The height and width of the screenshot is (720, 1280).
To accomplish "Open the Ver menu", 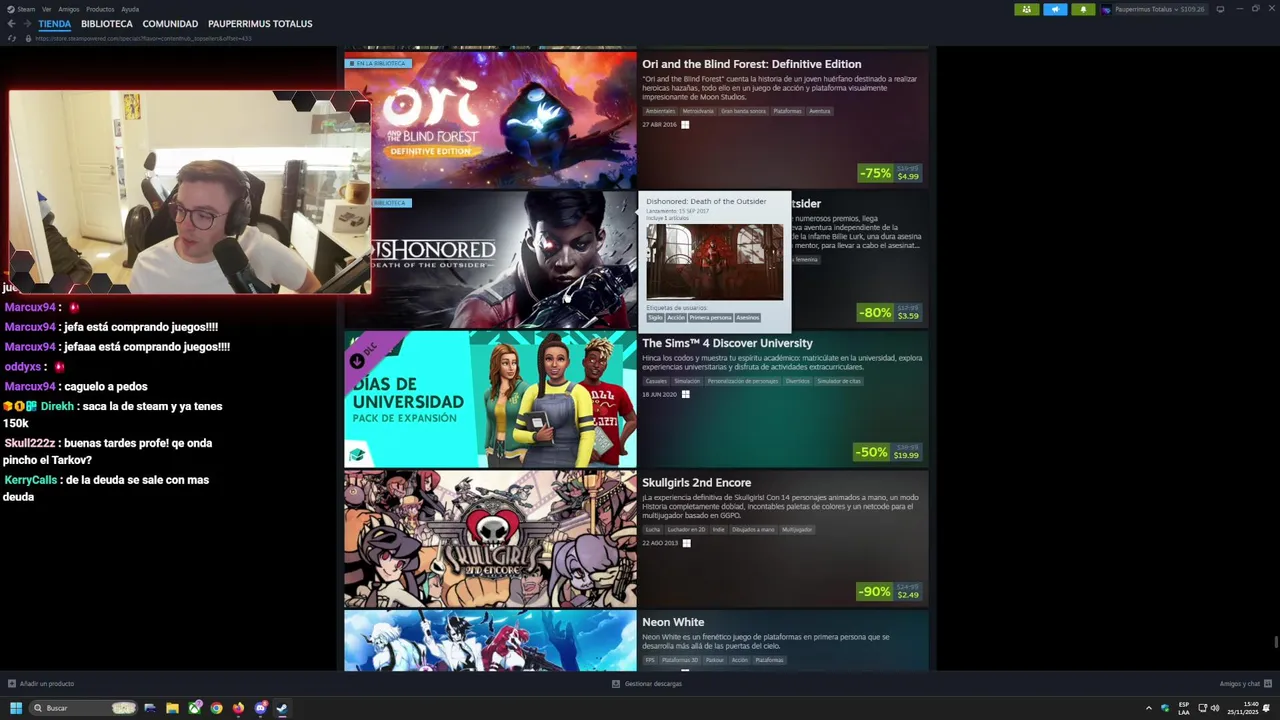I will click(x=47, y=9).
